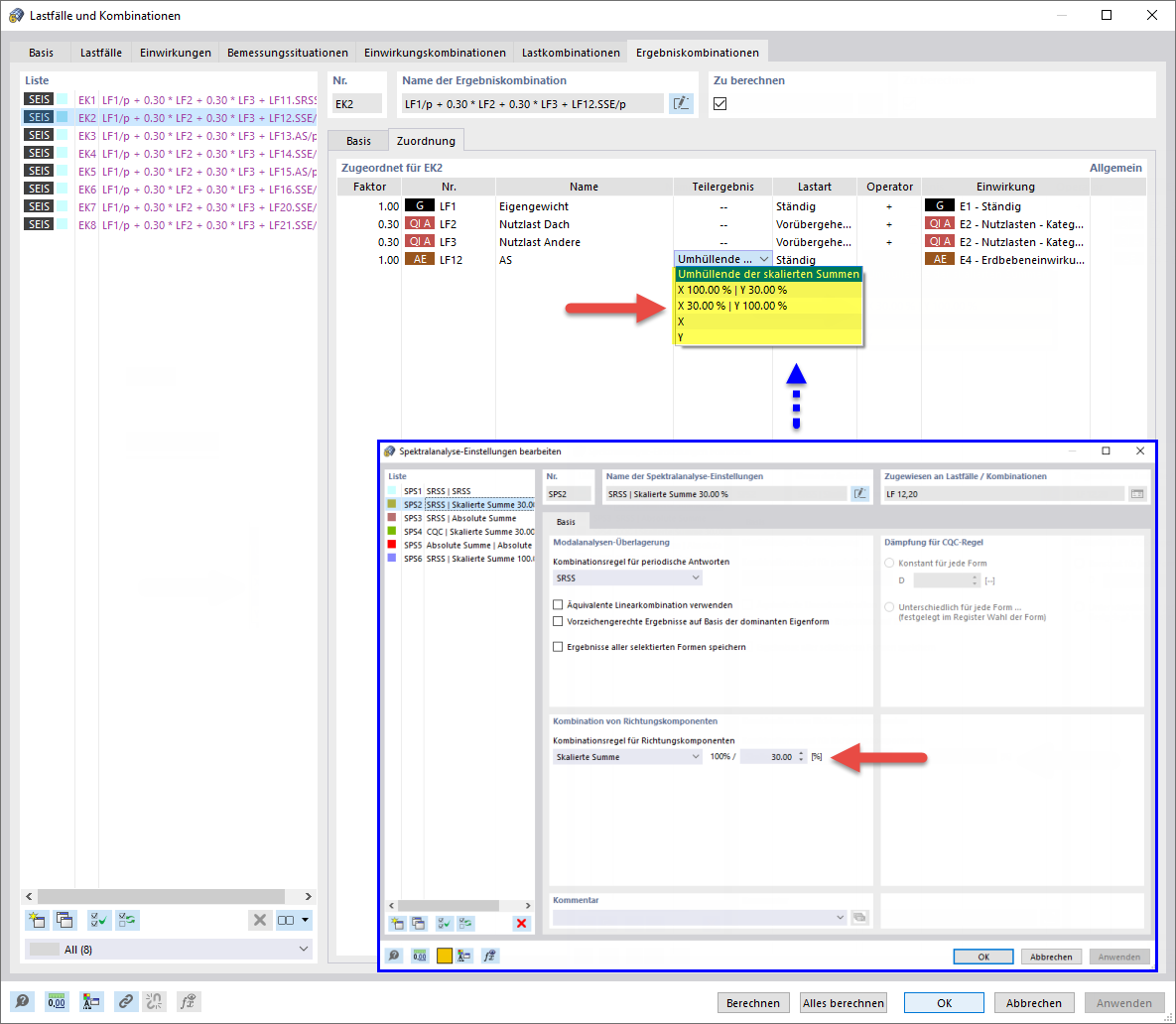Click the invert selection icon under the EK list
This screenshot has width=1176, height=1024.
coord(127,920)
